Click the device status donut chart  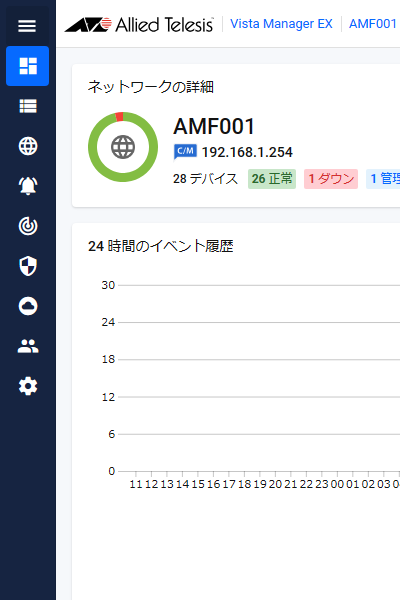[123, 147]
